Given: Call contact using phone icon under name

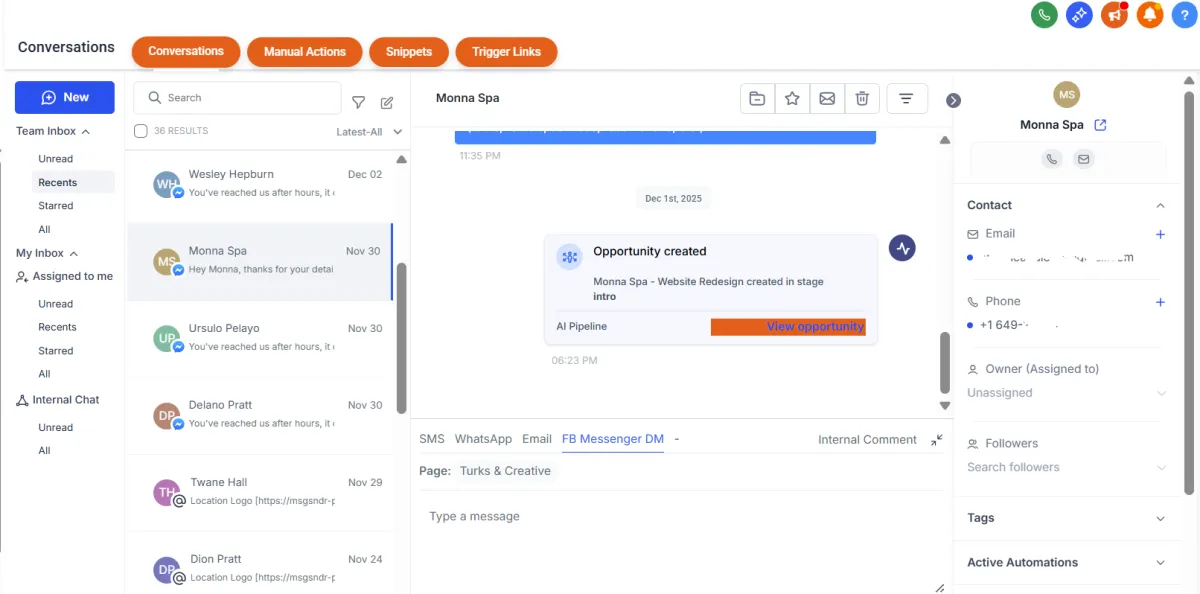Looking at the screenshot, I should click(x=1051, y=158).
